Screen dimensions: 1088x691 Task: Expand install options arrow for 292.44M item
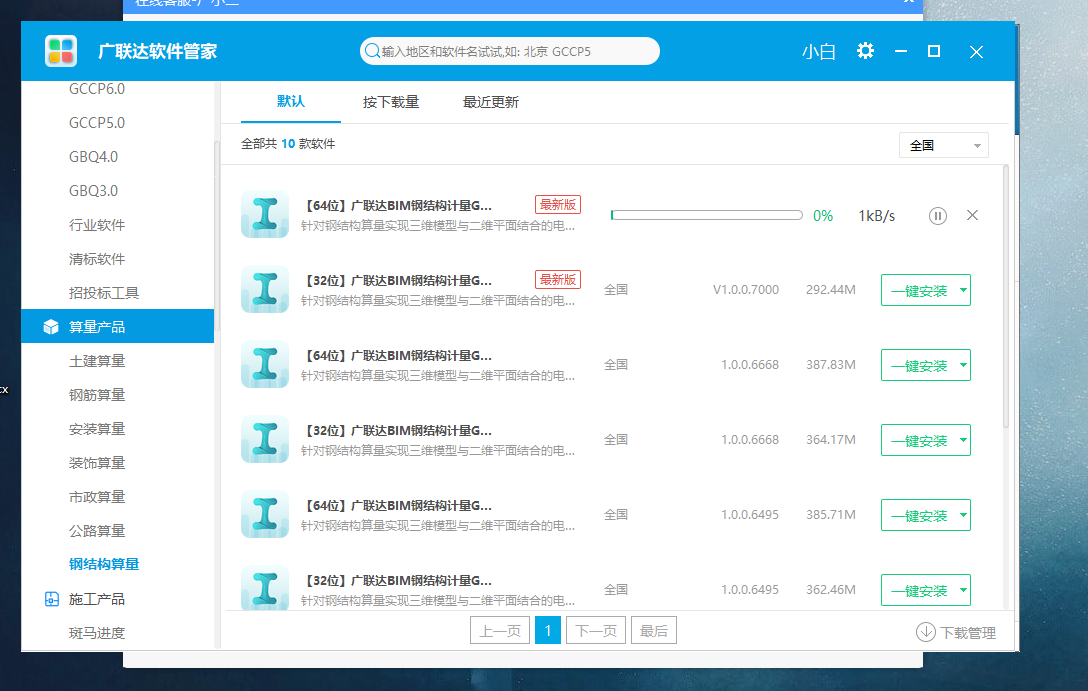(x=963, y=290)
